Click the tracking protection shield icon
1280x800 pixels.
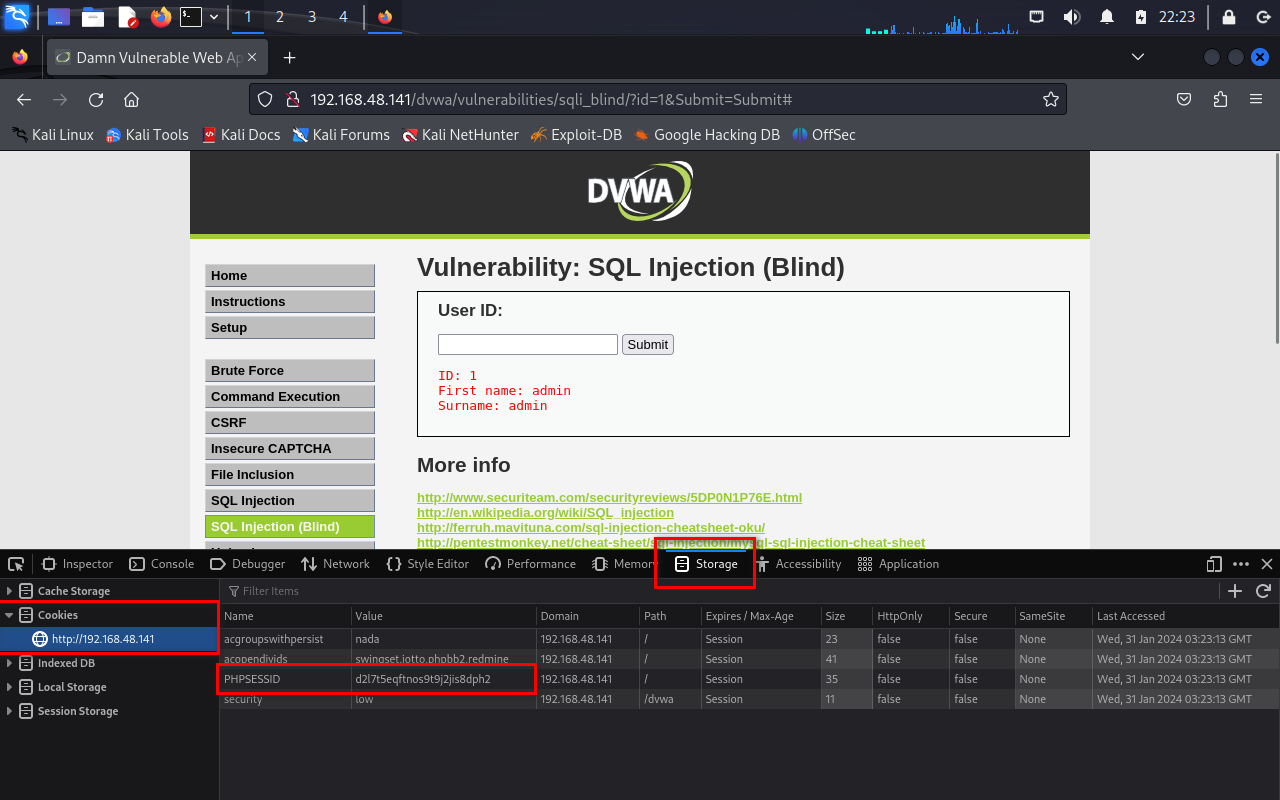click(x=265, y=99)
